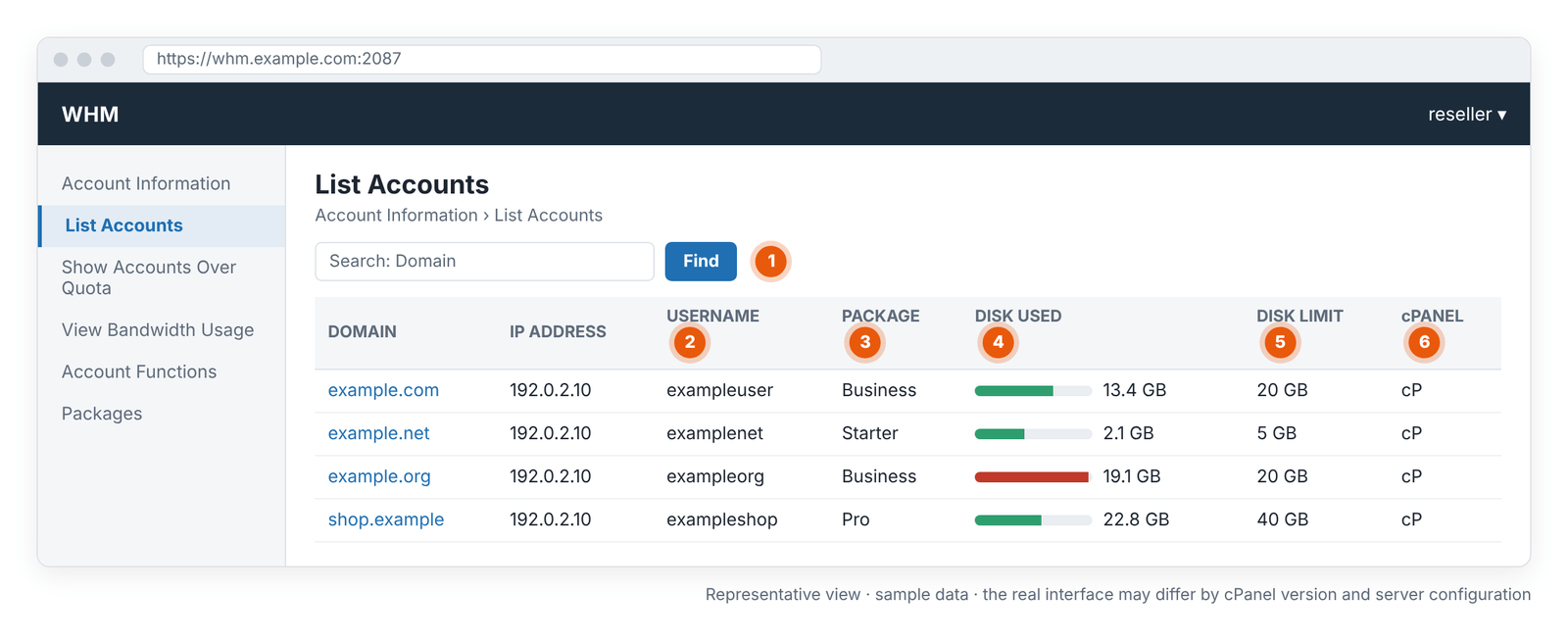Select username exampleshop
Screen dimensions: 1568x642
point(722,519)
